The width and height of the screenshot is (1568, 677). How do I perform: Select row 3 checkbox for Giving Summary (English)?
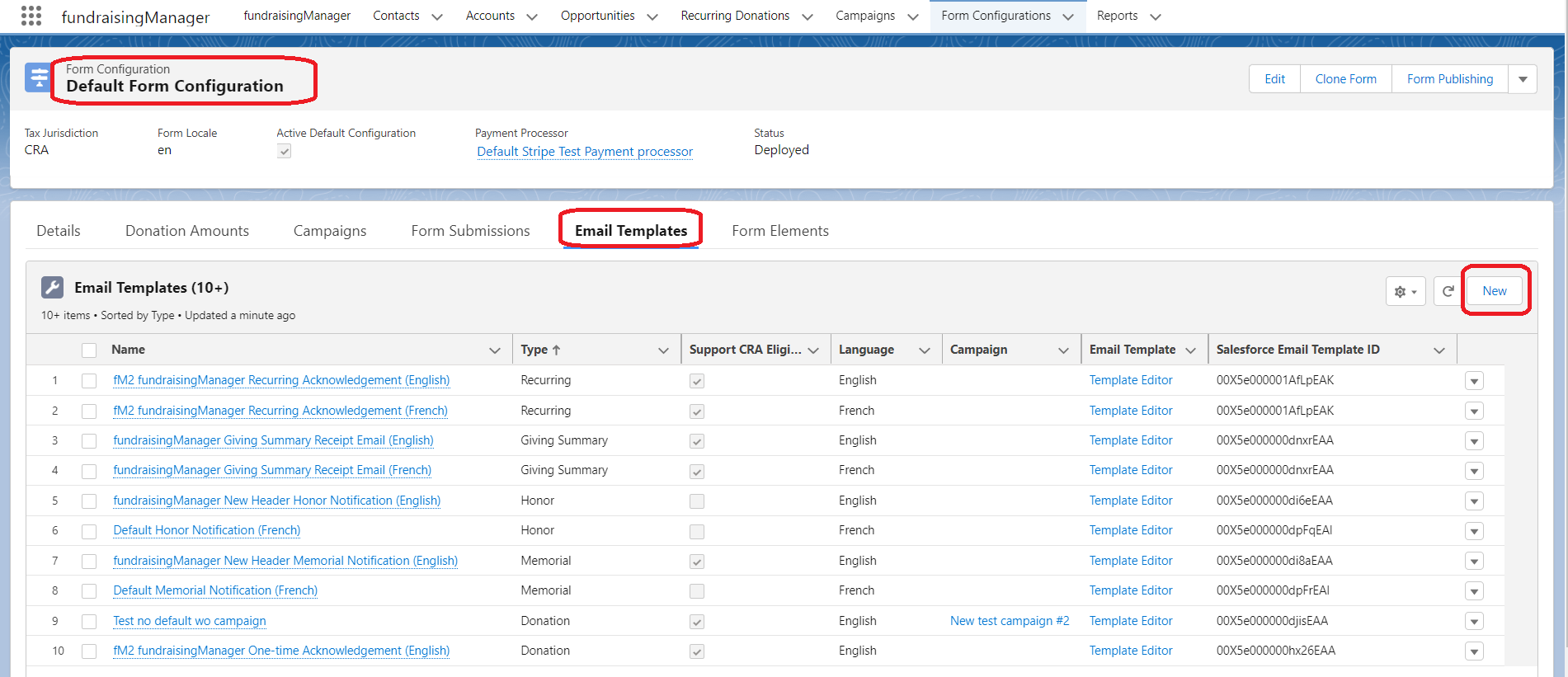click(89, 441)
